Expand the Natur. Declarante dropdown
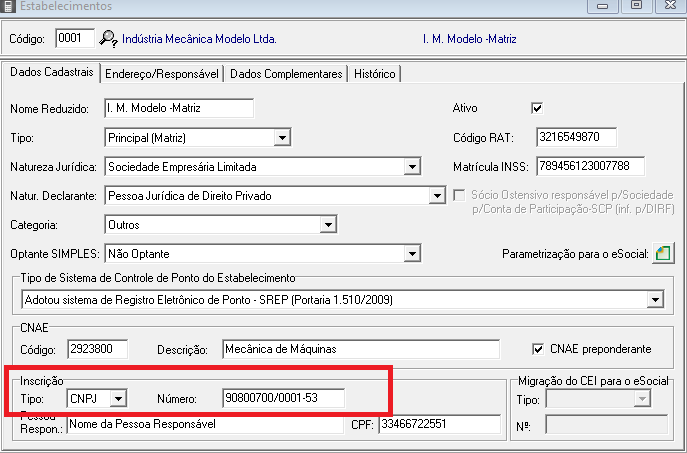 point(436,196)
